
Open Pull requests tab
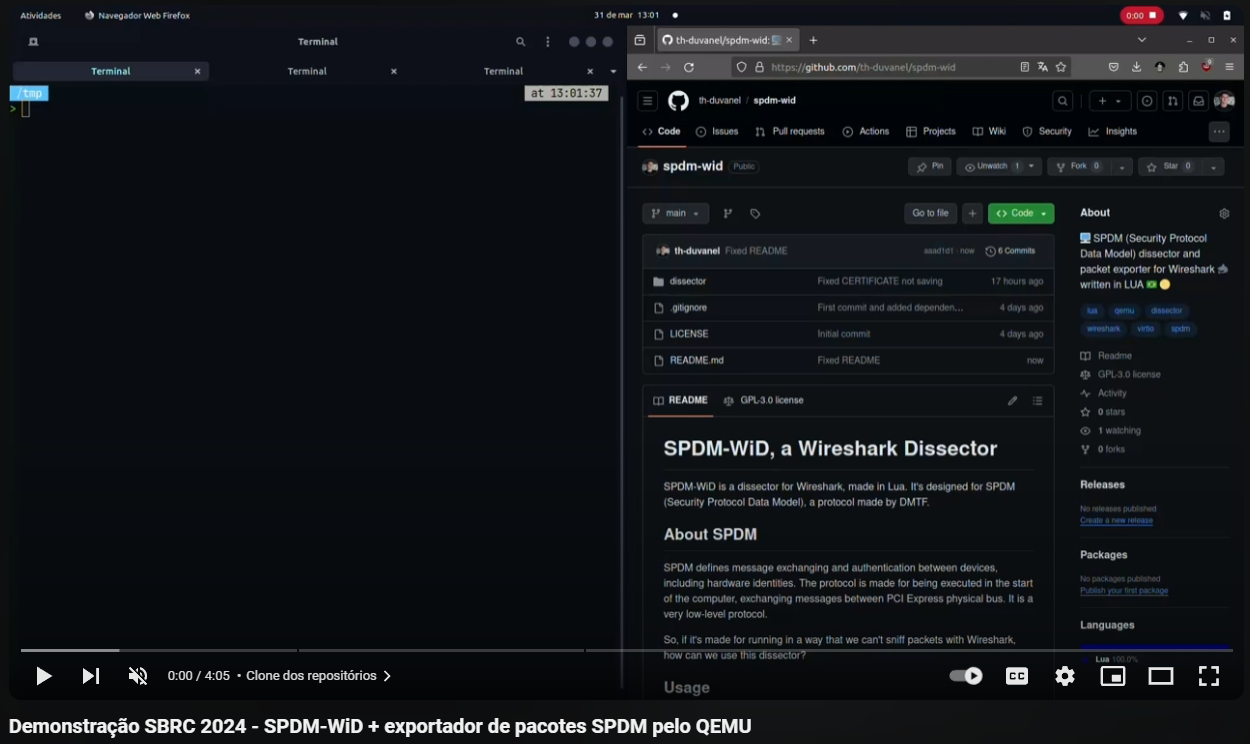(790, 131)
